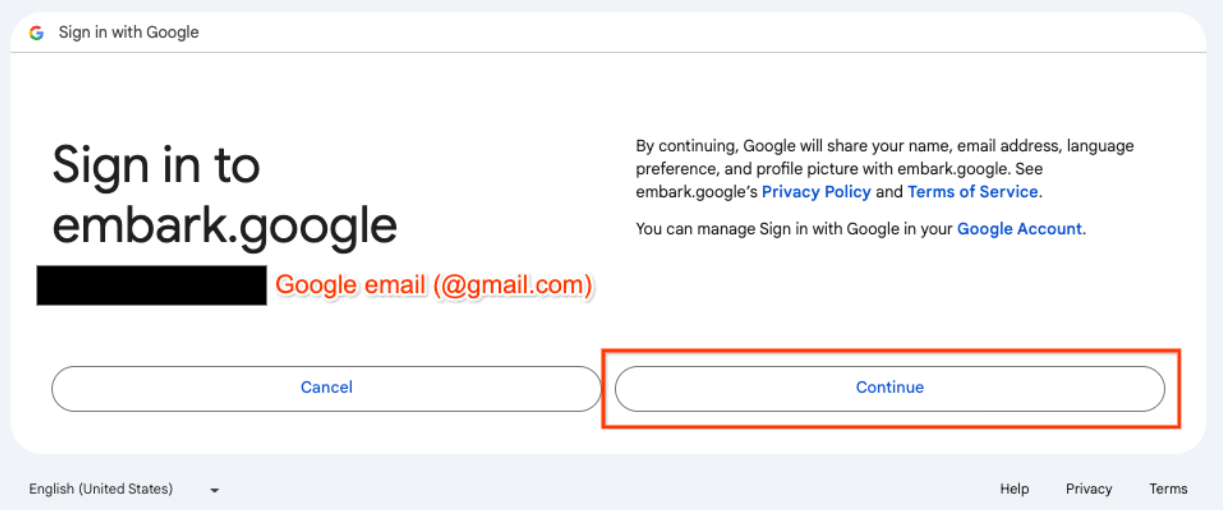Viewport: 1223px width, 510px height.
Task: Click the 'Sign in to' heading line
Action: [x=156, y=165]
